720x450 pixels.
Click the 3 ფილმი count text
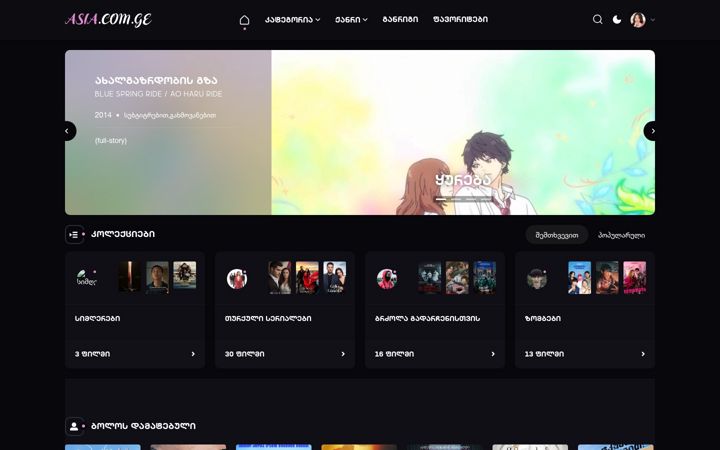tap(92, 354)
